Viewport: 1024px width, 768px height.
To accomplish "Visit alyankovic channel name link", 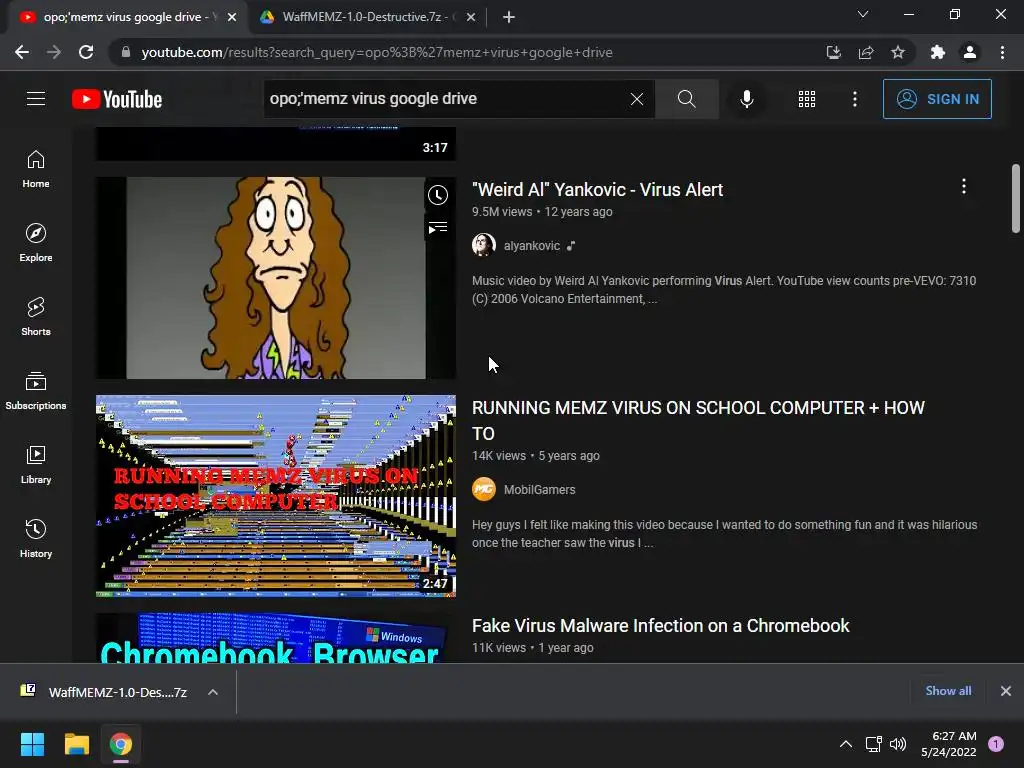I will click(532, 246).
